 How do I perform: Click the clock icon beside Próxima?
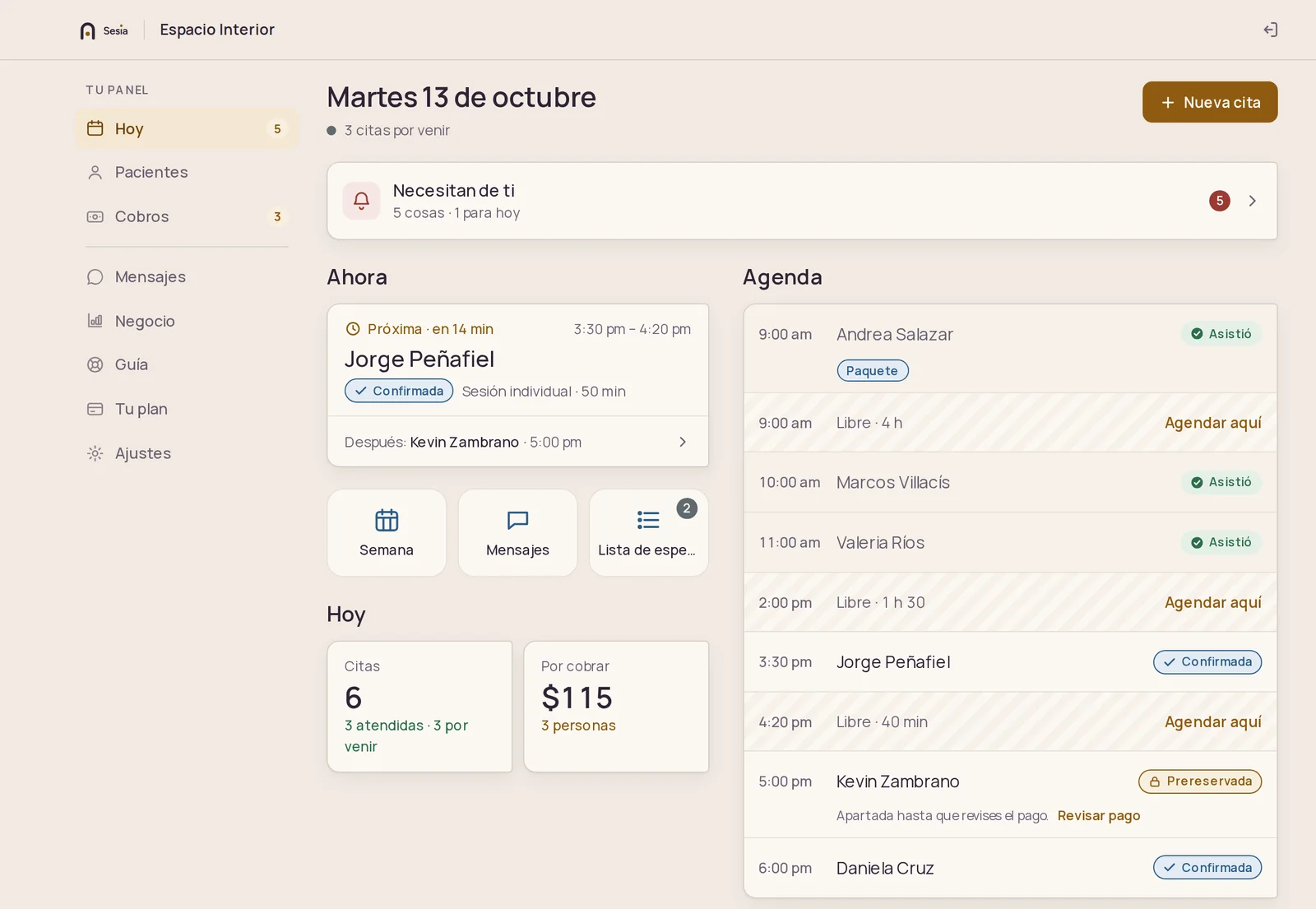tap(353, 329)
